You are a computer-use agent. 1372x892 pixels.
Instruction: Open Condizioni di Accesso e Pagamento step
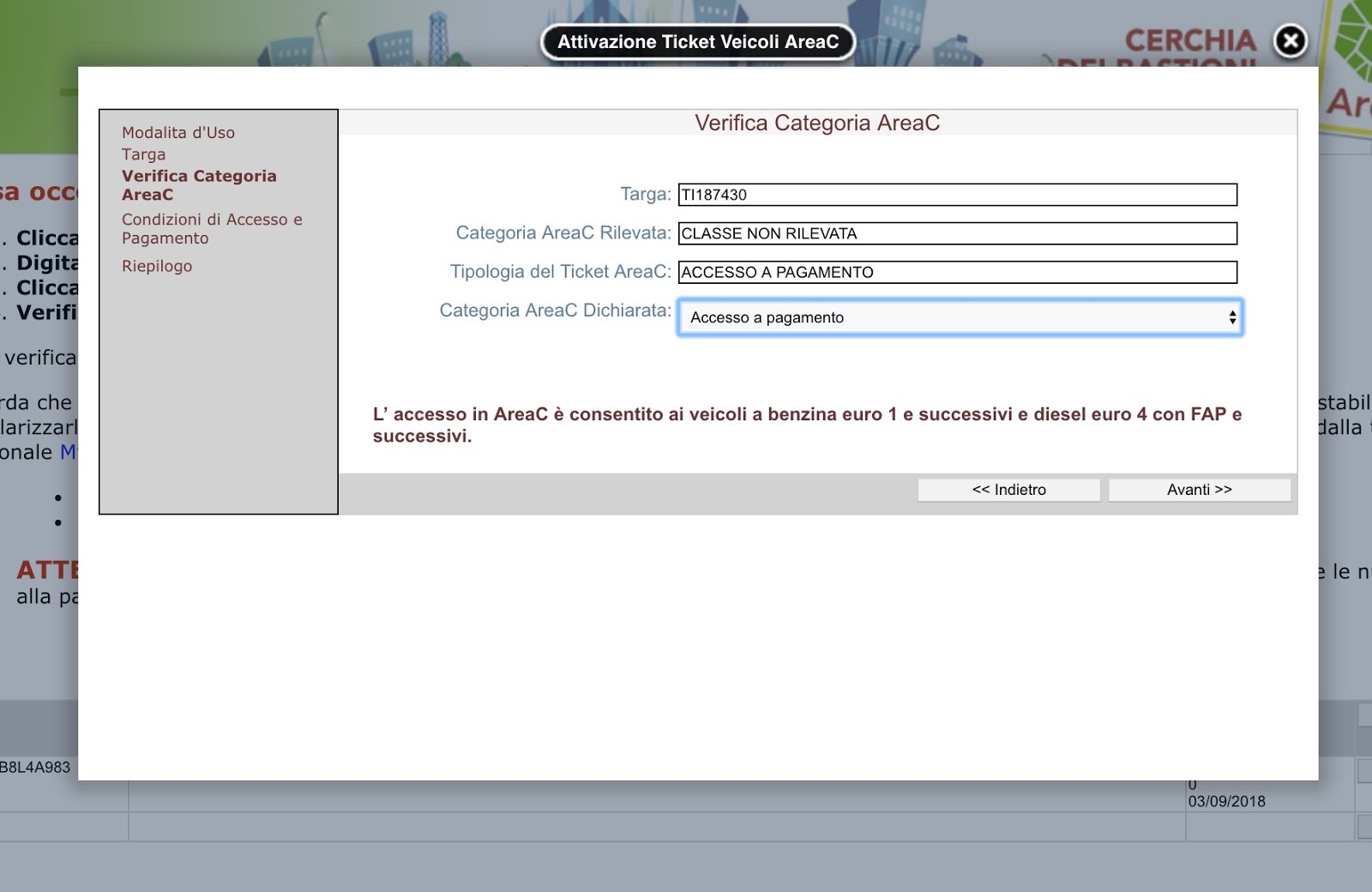tap(212, 229)
